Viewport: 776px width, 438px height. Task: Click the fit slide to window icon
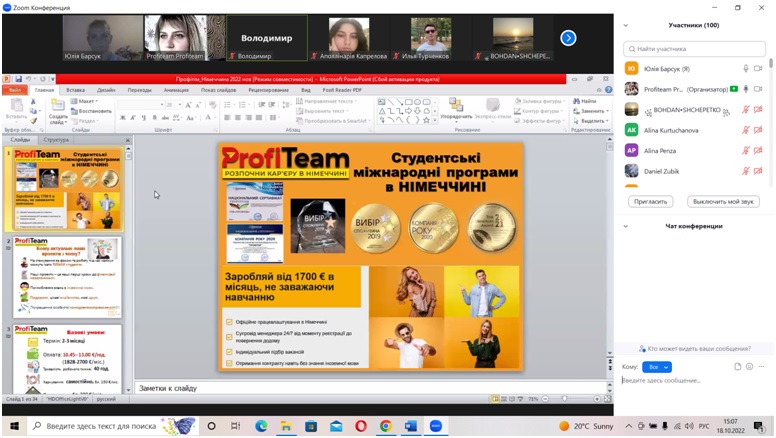[x=608, y=398]
